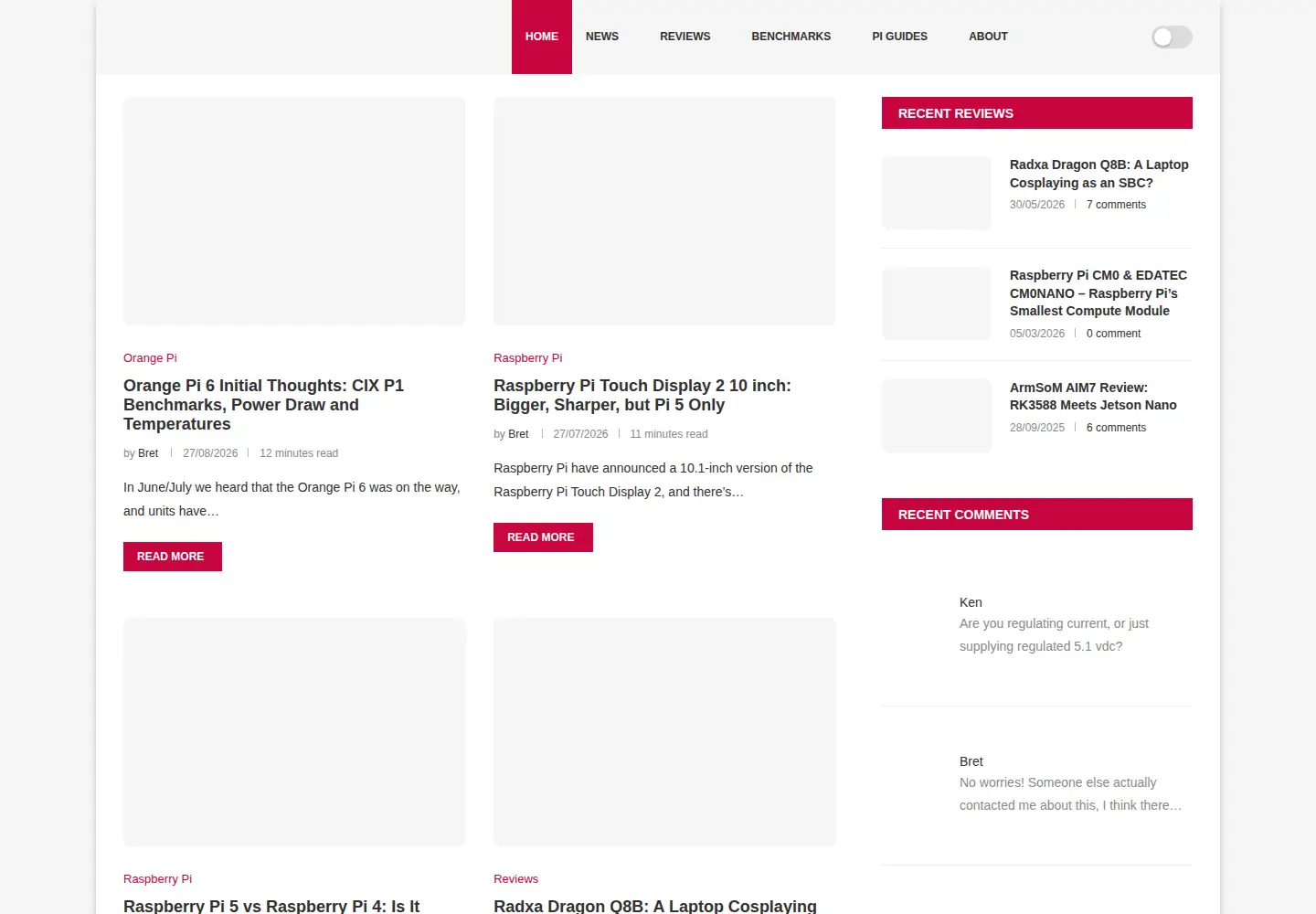Screen dimensions: 1316x914
Task: Click author Bret on Orange Pi 6 article
Action: point(148,453)
